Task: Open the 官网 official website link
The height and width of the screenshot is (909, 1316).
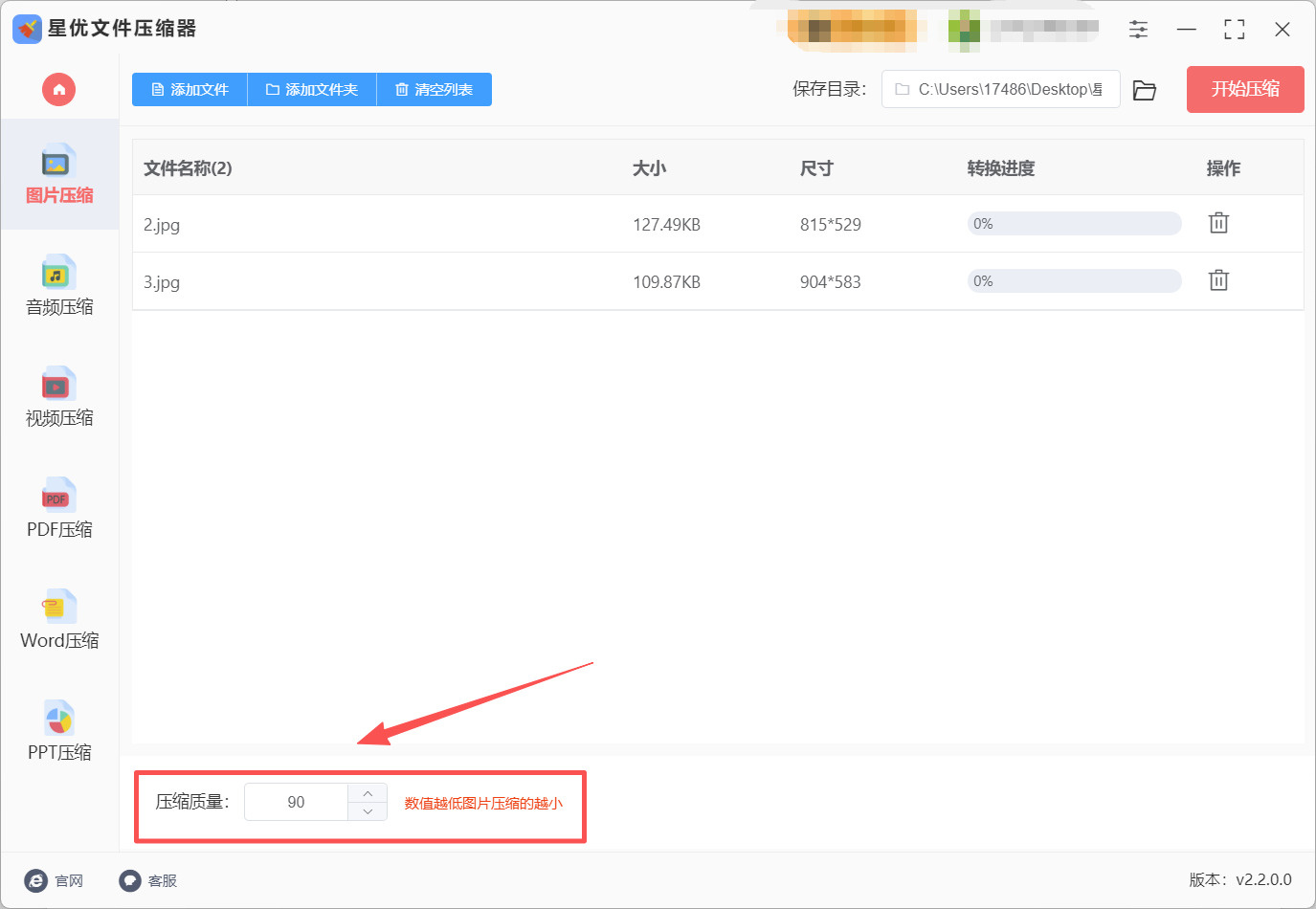Action: pyautogui.click(x=55, y=880)
